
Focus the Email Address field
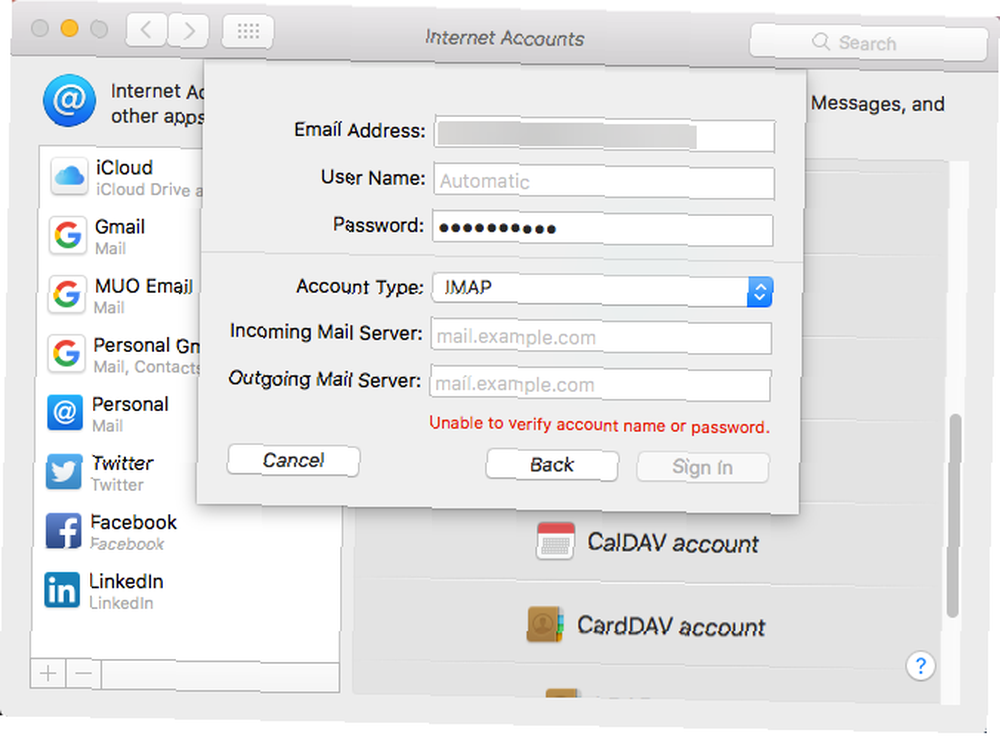605,135
